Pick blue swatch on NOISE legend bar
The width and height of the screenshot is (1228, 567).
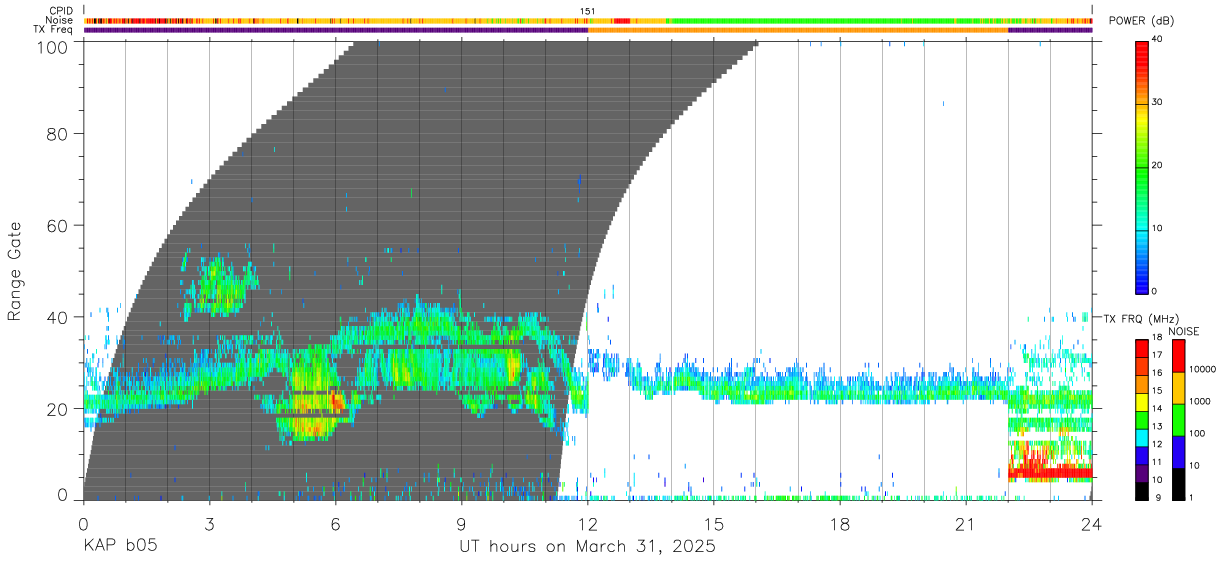[1179, 452]
